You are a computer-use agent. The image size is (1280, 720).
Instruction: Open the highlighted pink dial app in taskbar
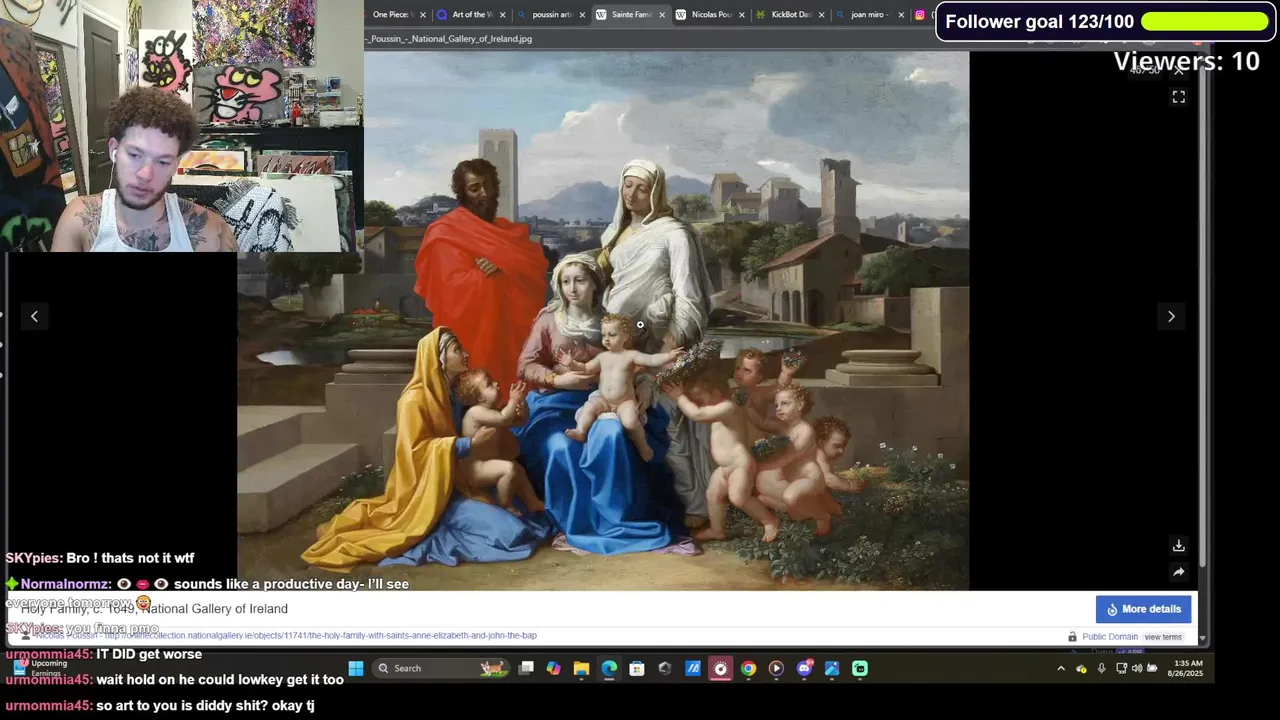click(x=720, y=668)
